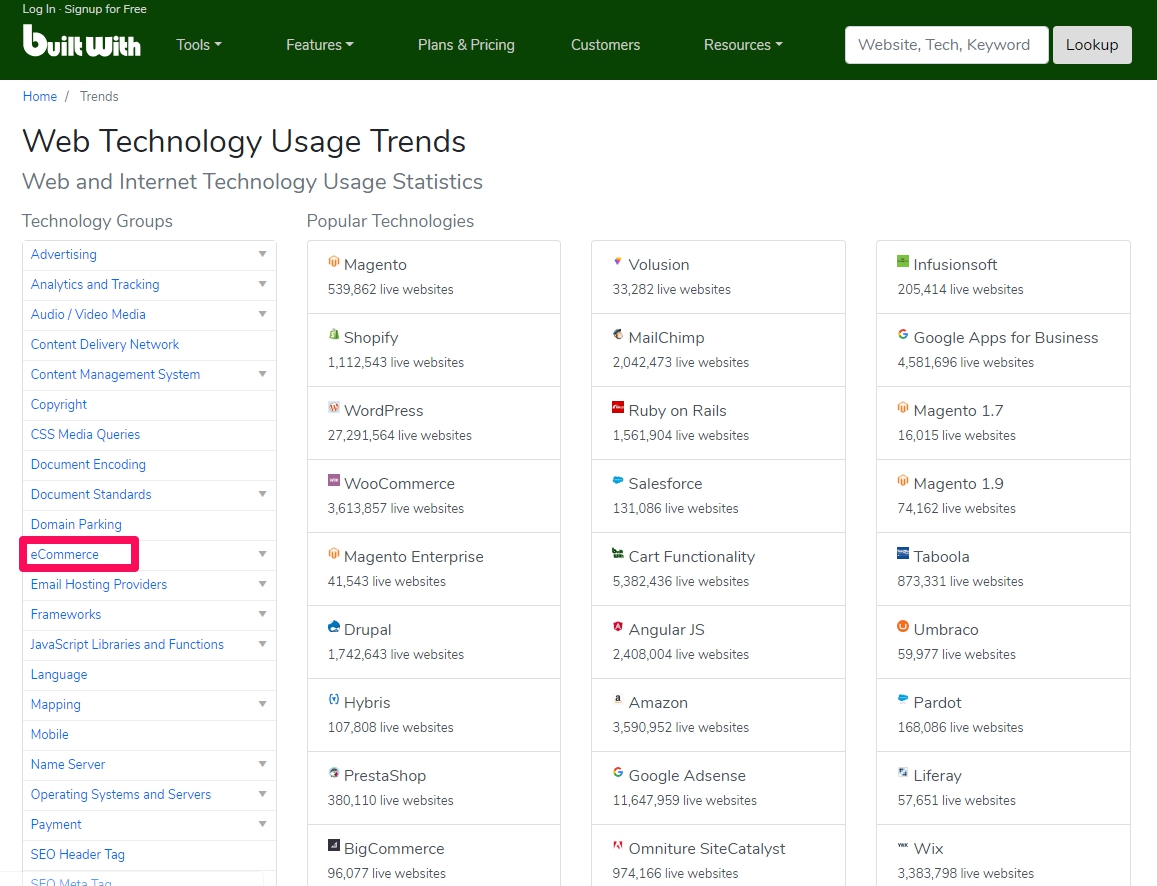Click the BuiltWith logo
The width and height of the screenshot is (1157, 886).
coord(81,42)
